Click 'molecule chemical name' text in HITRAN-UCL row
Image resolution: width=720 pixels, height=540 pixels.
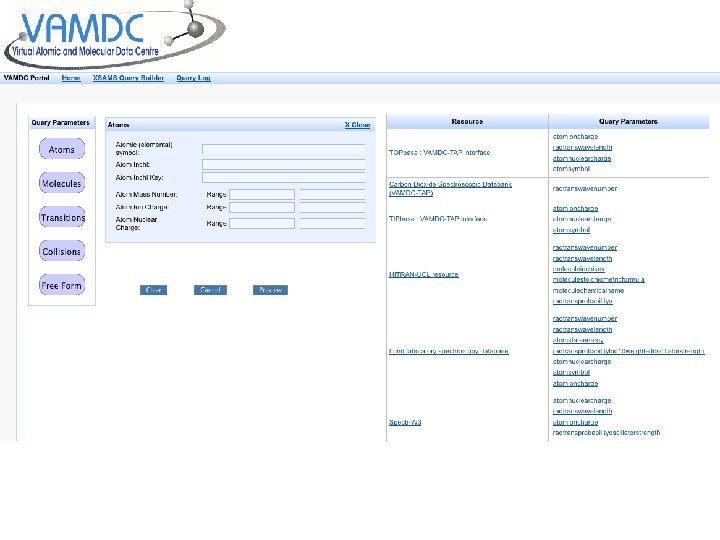click(588, 291)
